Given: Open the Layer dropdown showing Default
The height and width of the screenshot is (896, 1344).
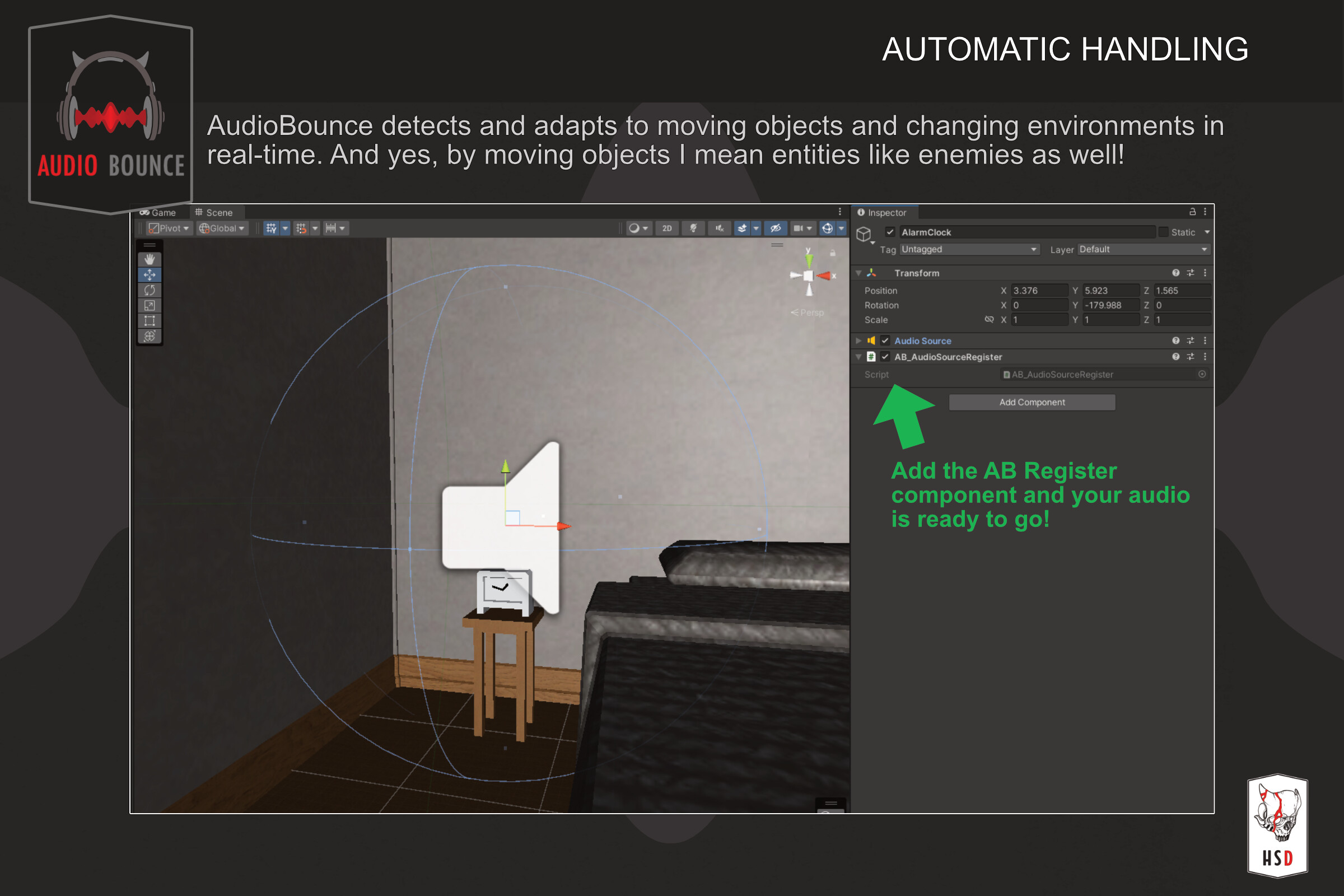Looking at the screenshot, I should tap(1143, 250).
